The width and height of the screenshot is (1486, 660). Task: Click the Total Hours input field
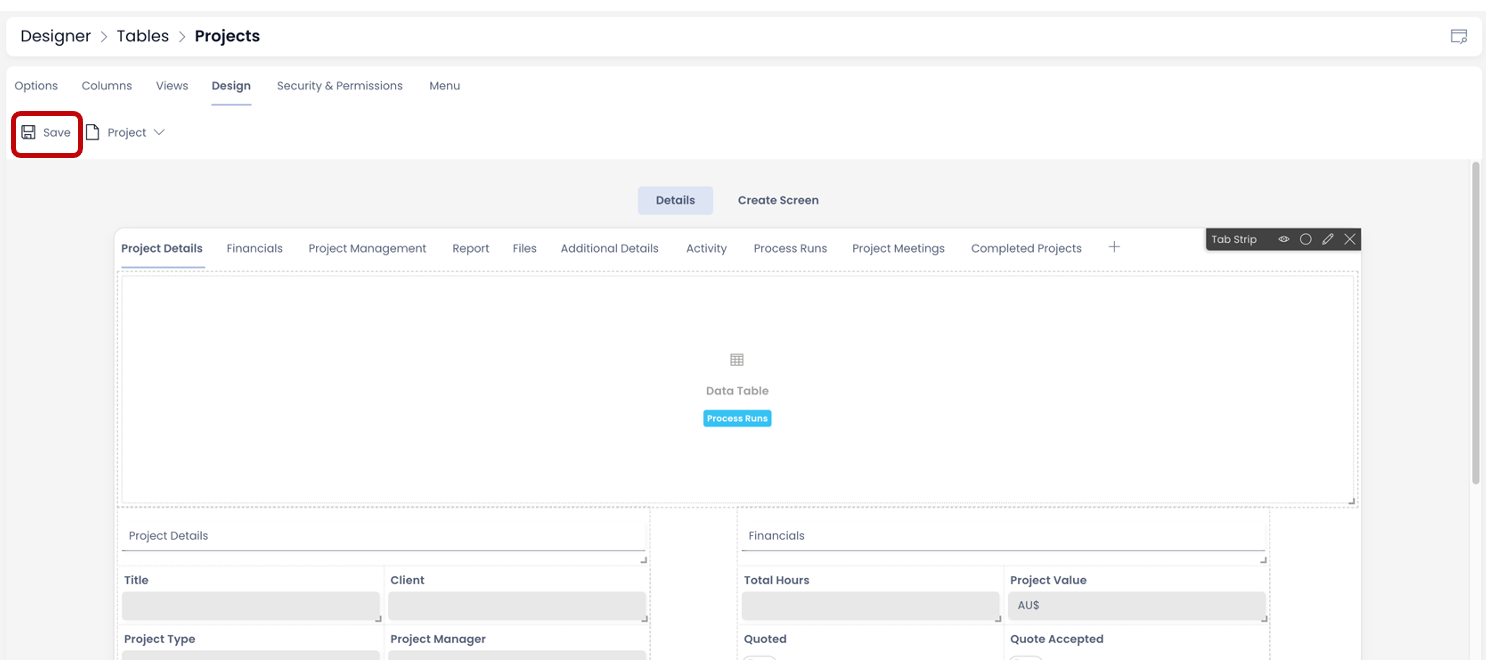871,606
